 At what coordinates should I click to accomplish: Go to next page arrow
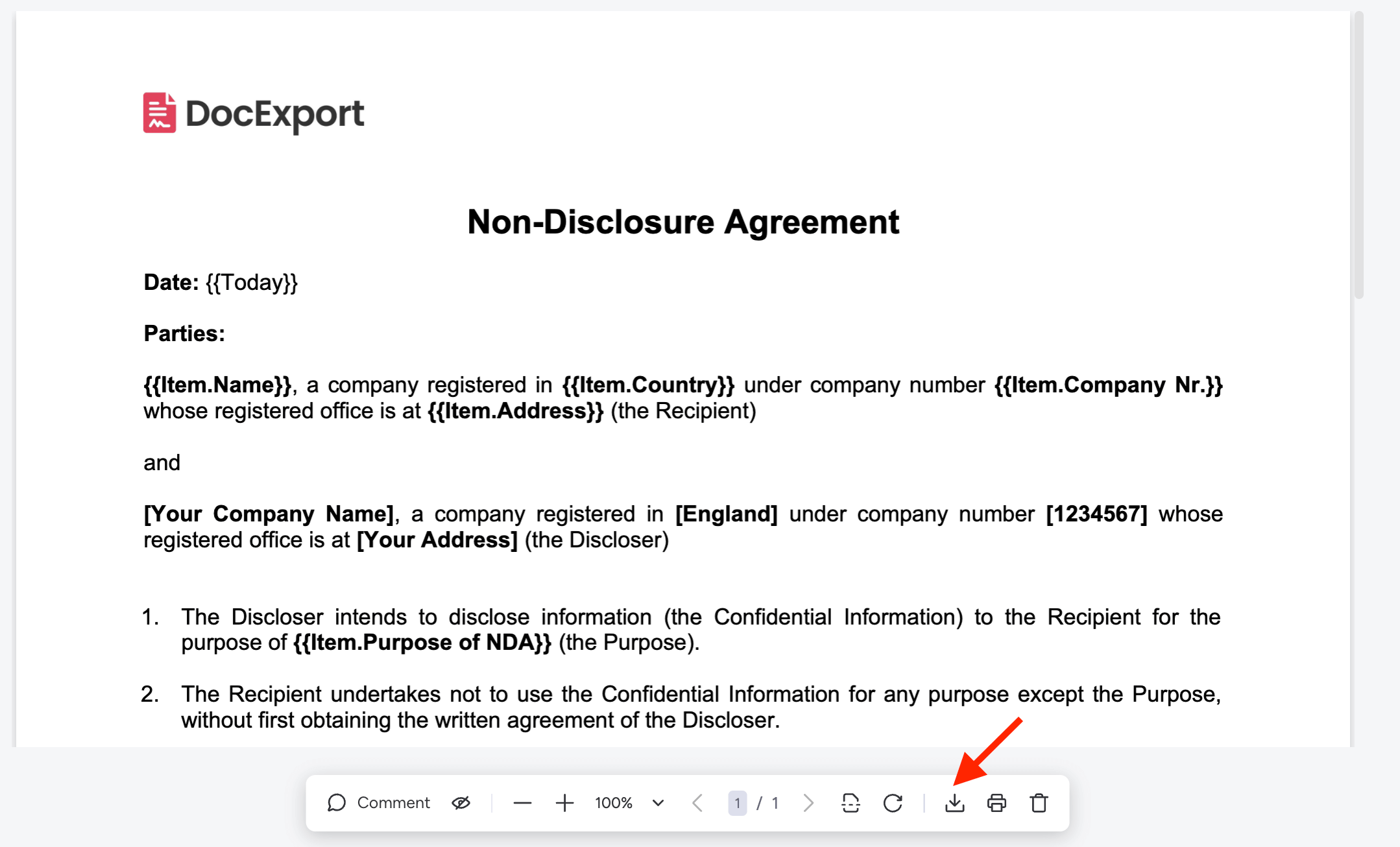[x=808, y=803]
